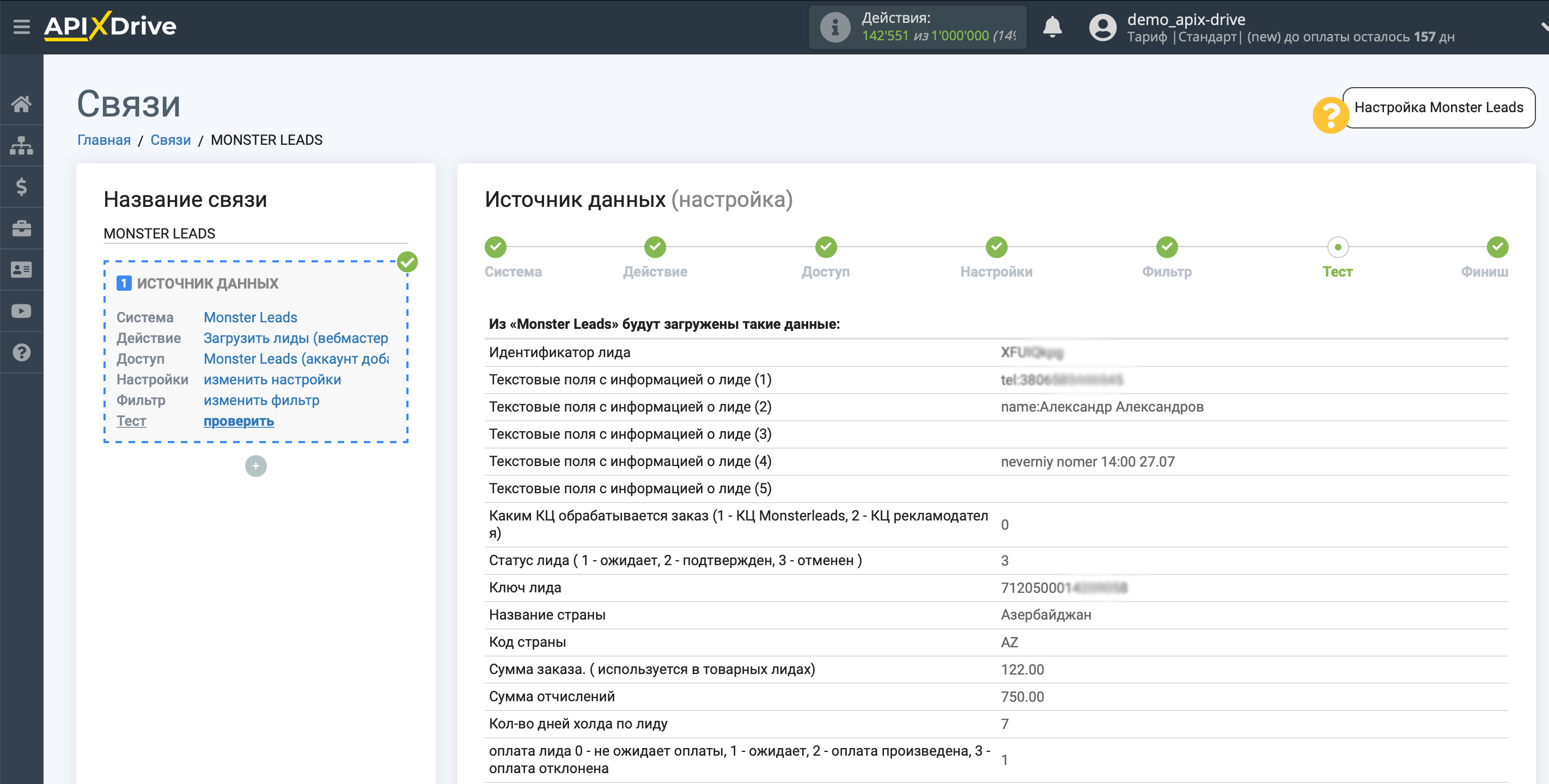
Task: Click the APIXDrive logo
Action: pos(110,27)
